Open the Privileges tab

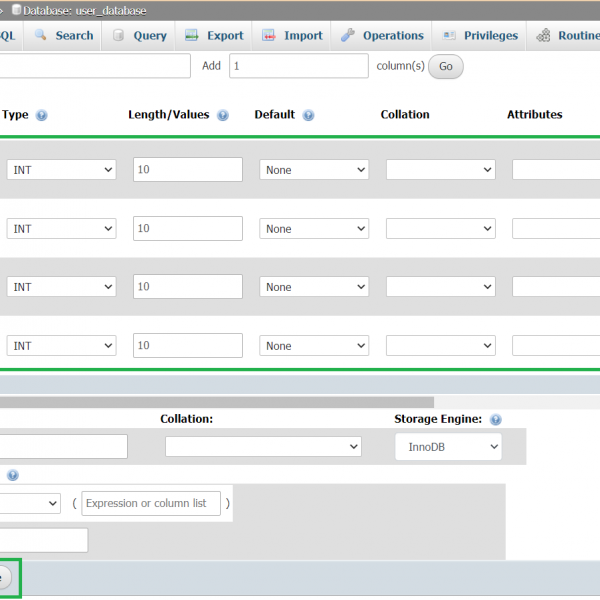(480, 35)
